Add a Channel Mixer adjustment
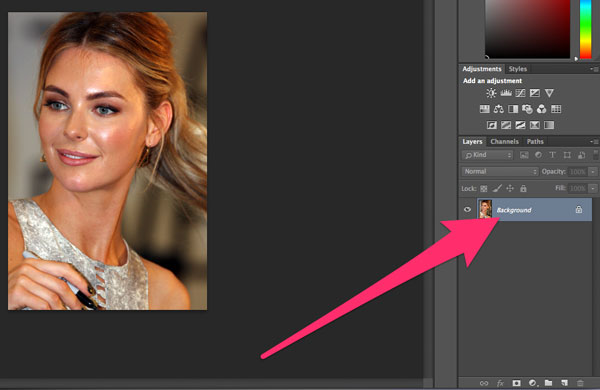The width and height of the screenshot is (600, 390). click(x=541, y=109)
